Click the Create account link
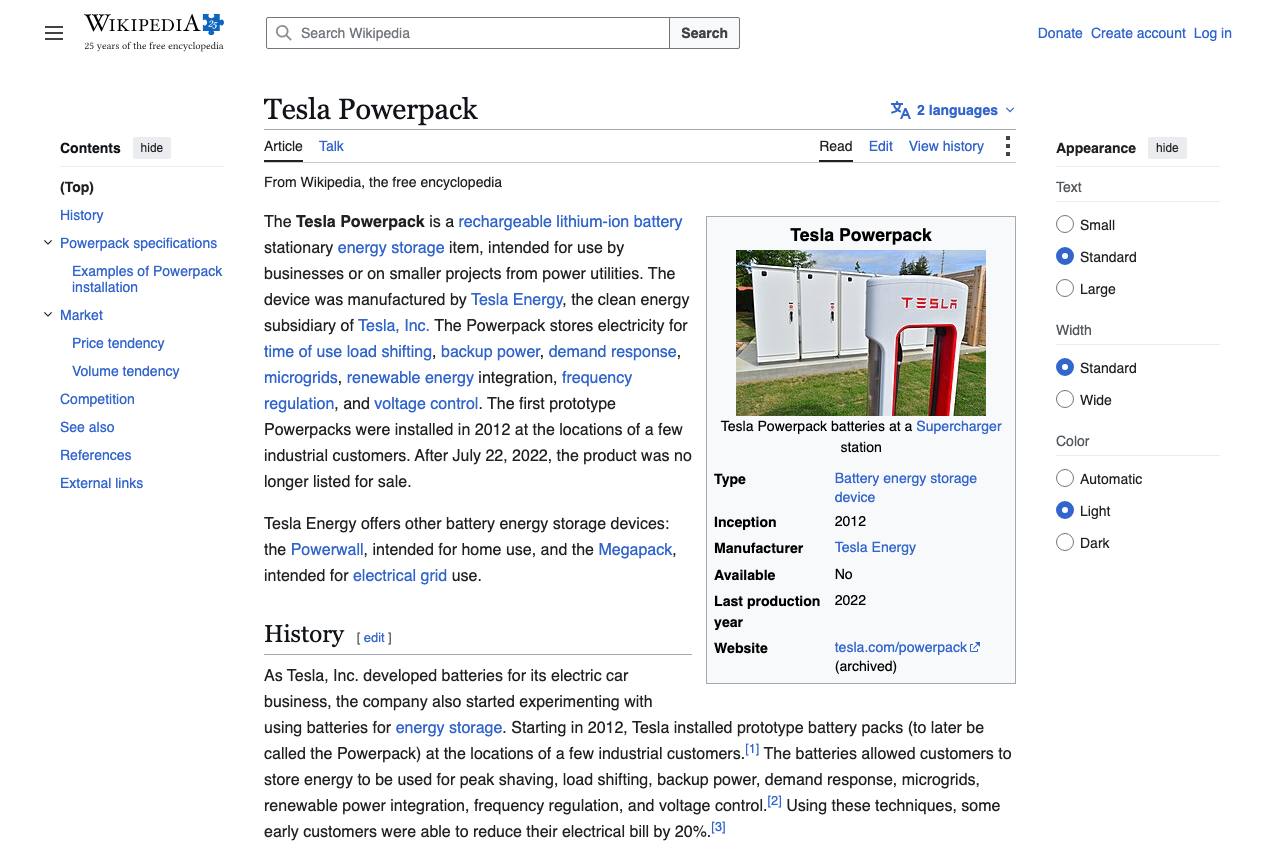1280x860 pixels. tap(1138, 33)
